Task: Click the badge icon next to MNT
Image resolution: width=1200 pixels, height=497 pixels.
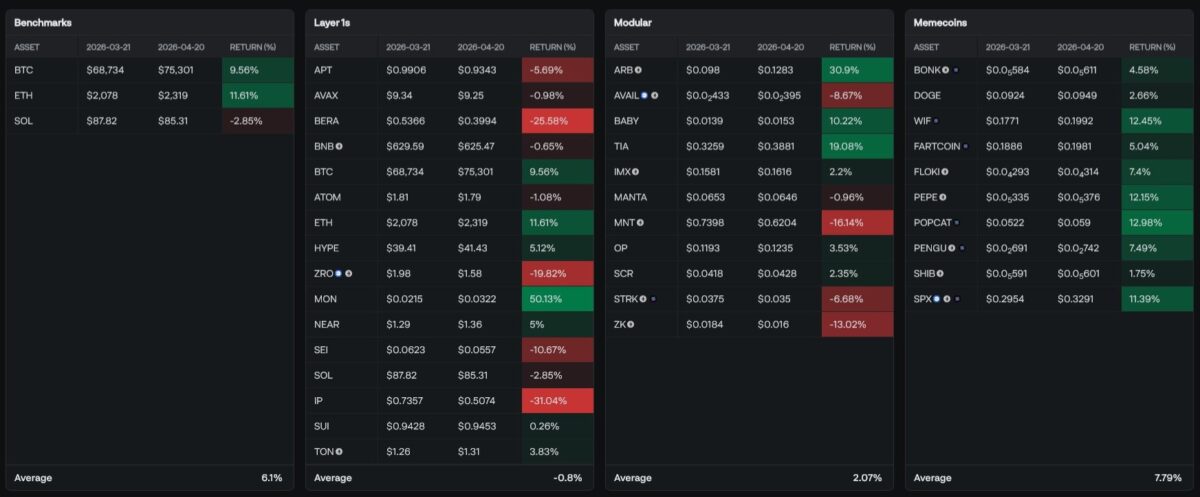Action: 640,222
